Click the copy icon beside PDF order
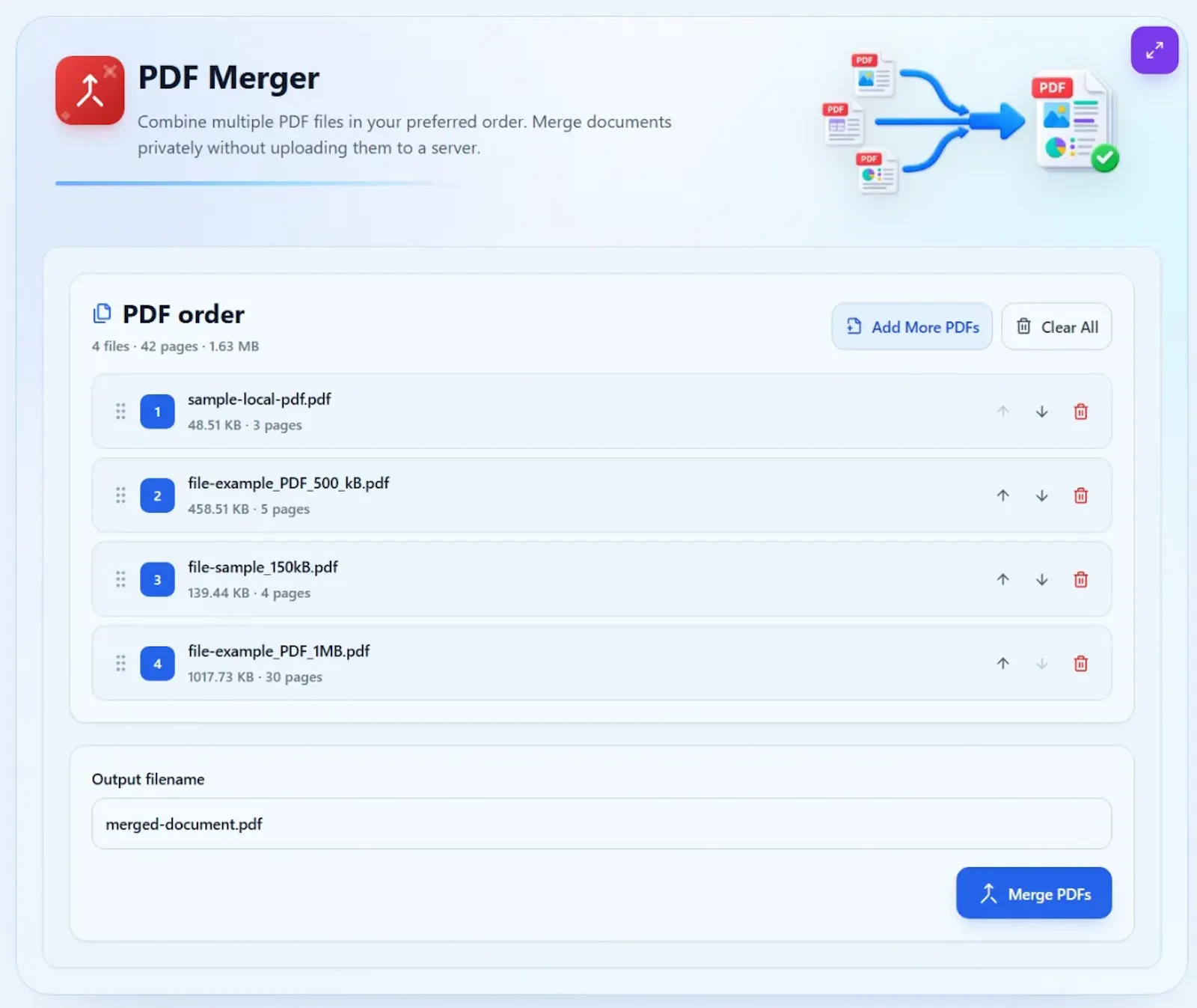The height and width of the screenshot is (1008, 1197). [102, 314]
